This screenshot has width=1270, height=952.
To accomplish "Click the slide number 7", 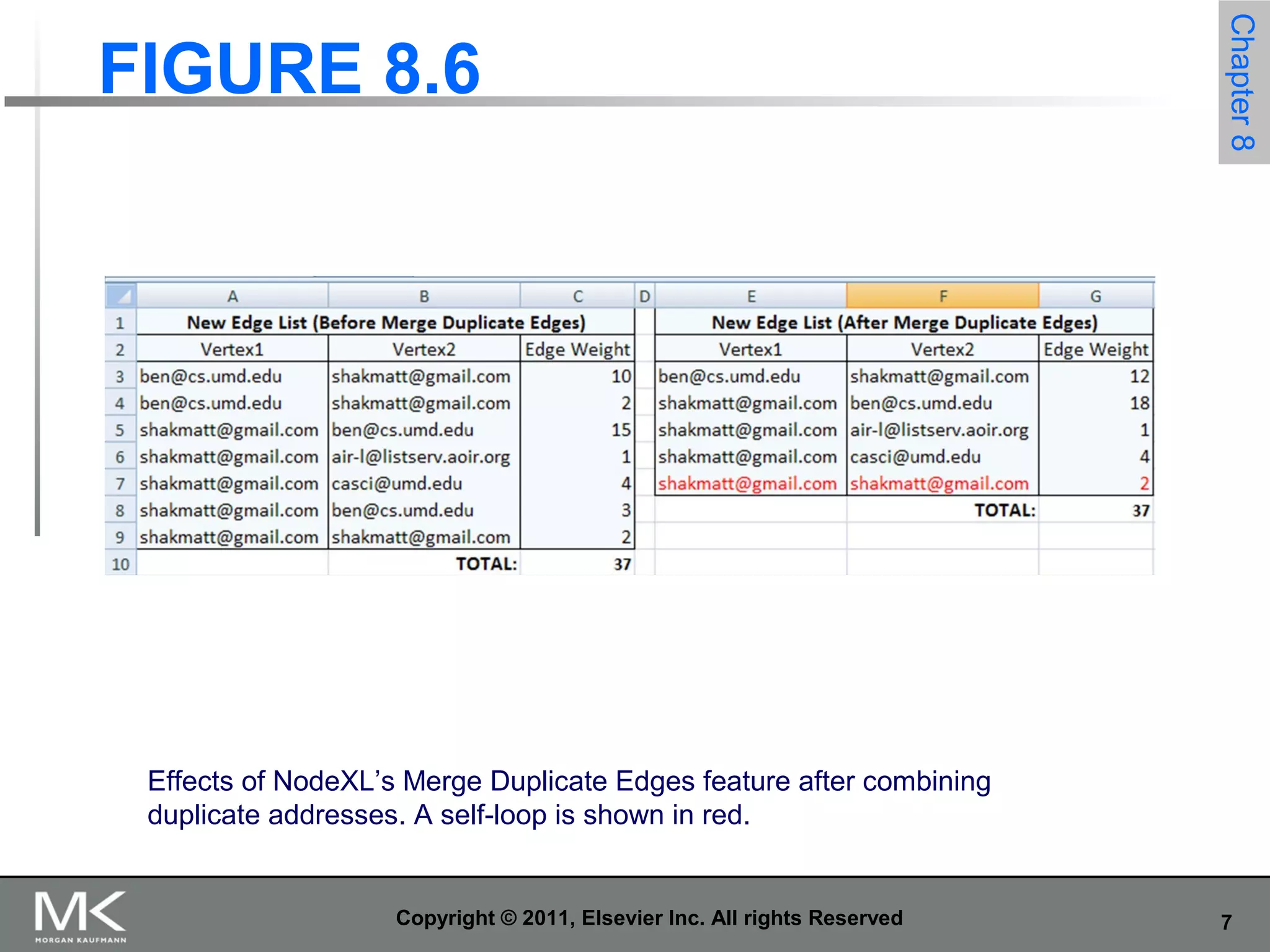I will tap(1227, 922).
